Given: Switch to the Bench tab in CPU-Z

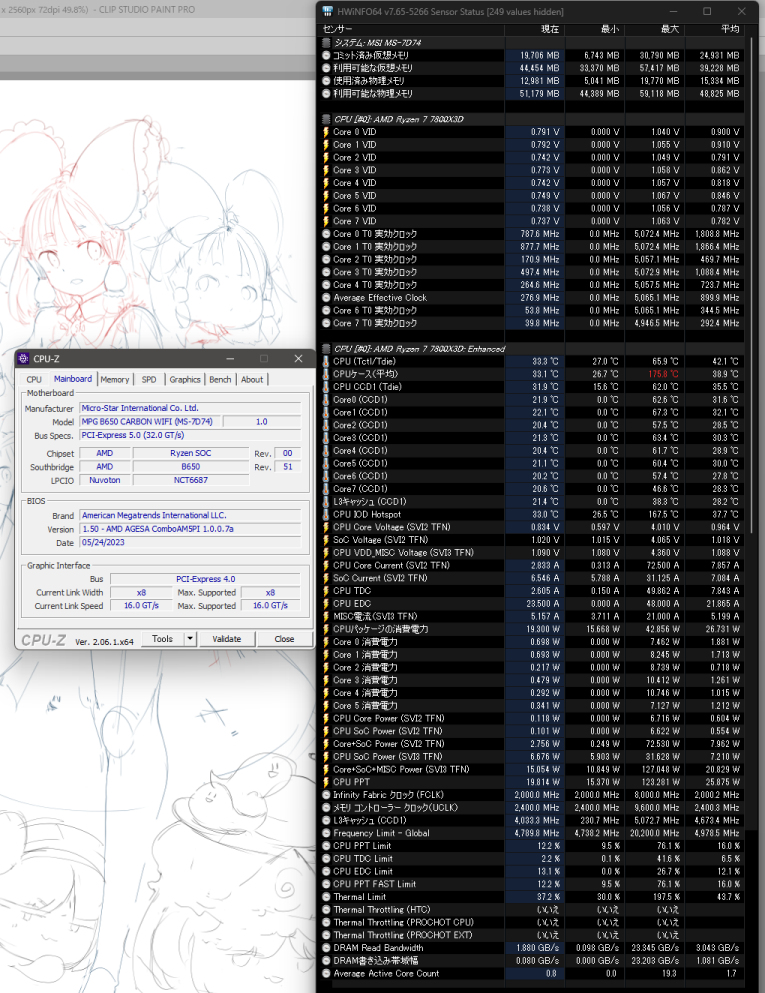Looking at the screenshot, I should [220, 379].
